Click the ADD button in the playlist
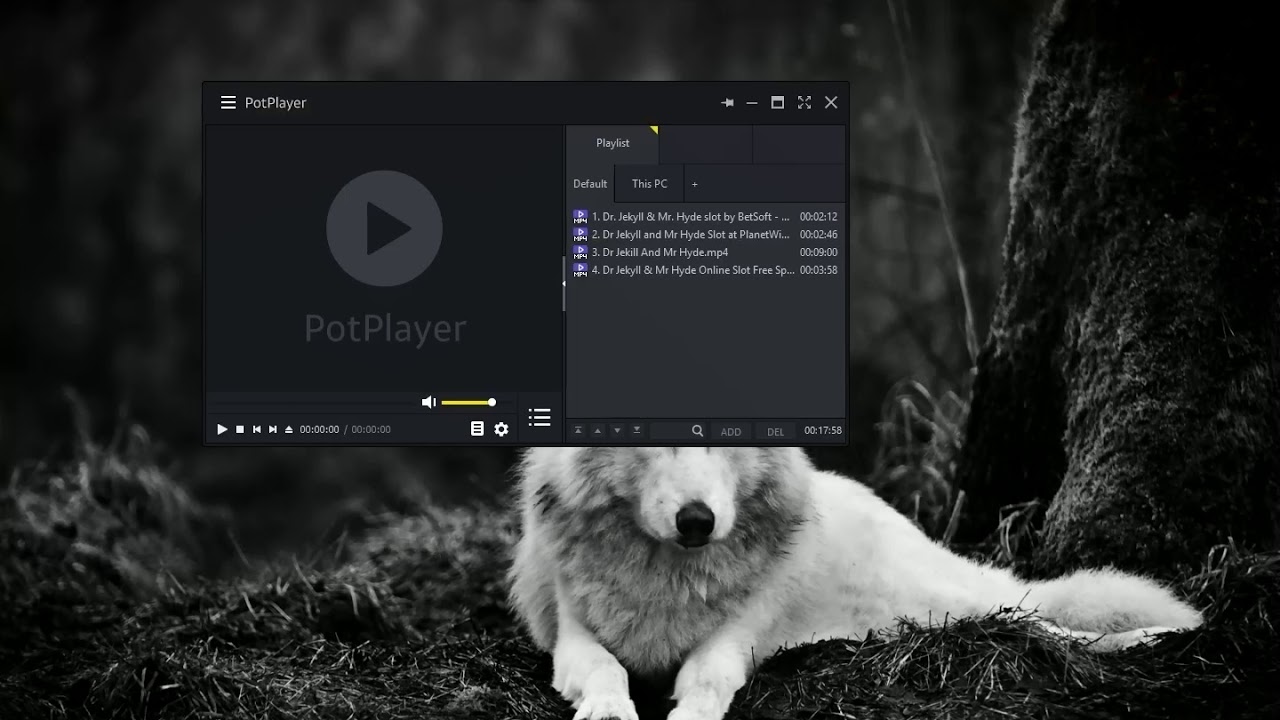This screenshot has width=1280, height=720. tap(731, 430)
